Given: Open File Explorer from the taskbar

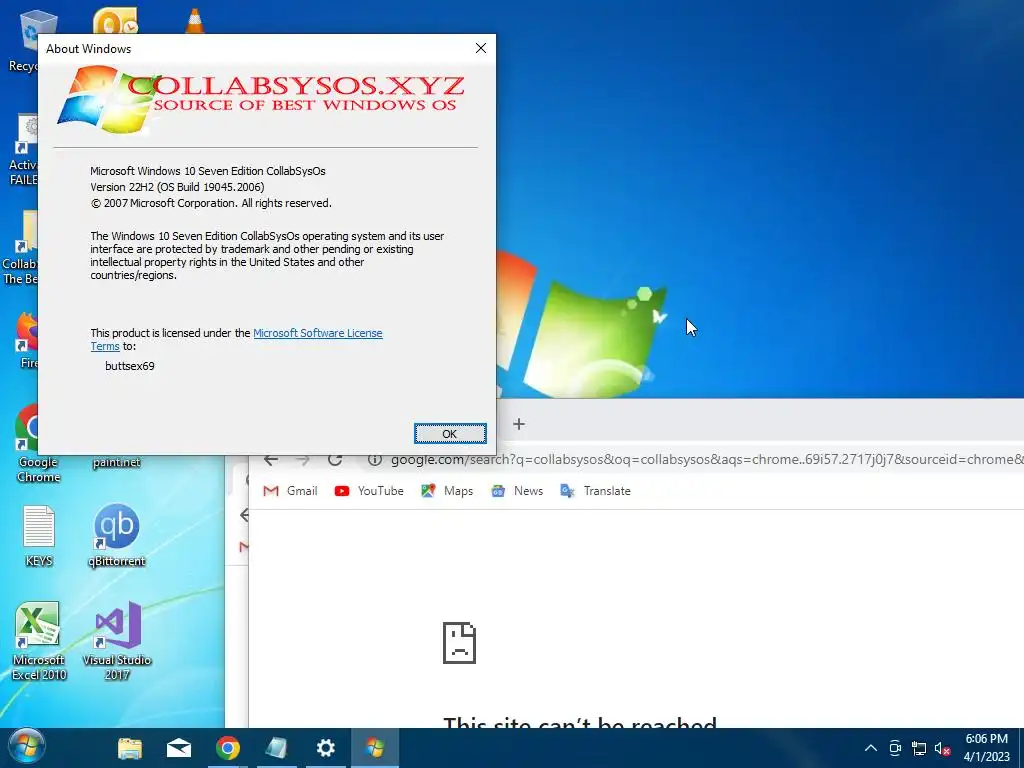Looking at the screenshot, I should pos(130,748).
